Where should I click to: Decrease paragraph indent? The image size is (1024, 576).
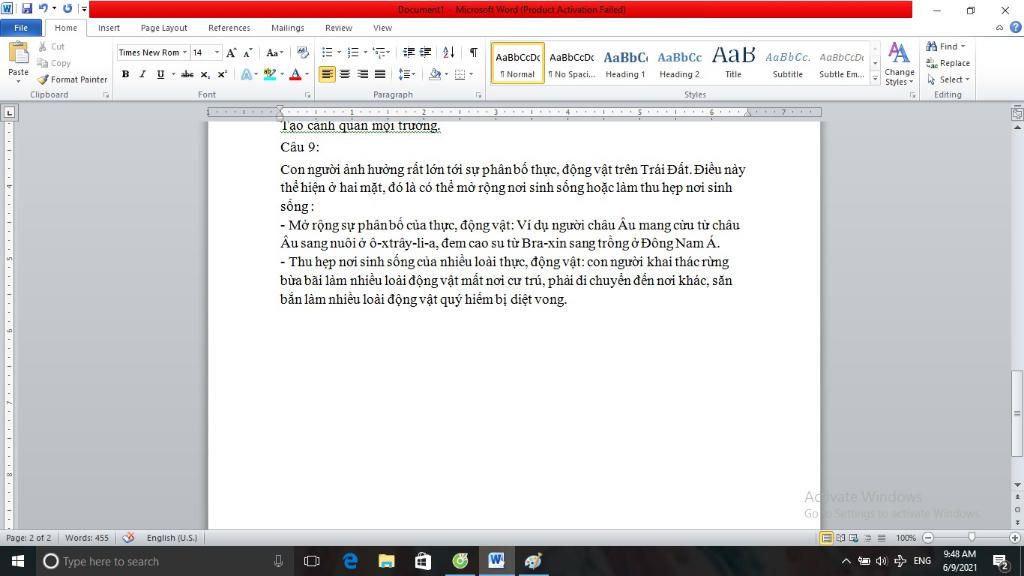coord(409,53)
